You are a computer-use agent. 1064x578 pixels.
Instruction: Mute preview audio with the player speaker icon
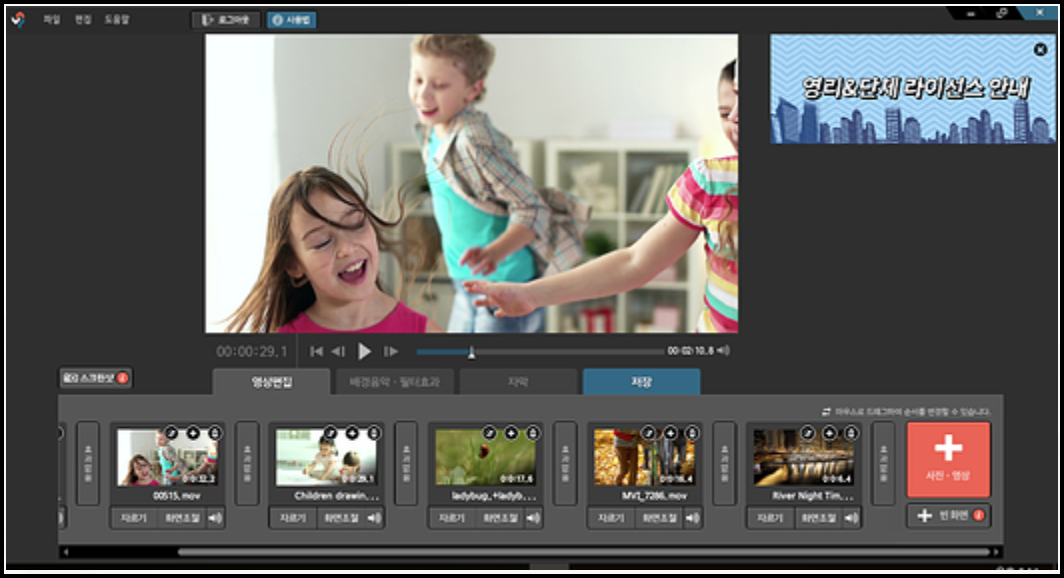(723, 351)
